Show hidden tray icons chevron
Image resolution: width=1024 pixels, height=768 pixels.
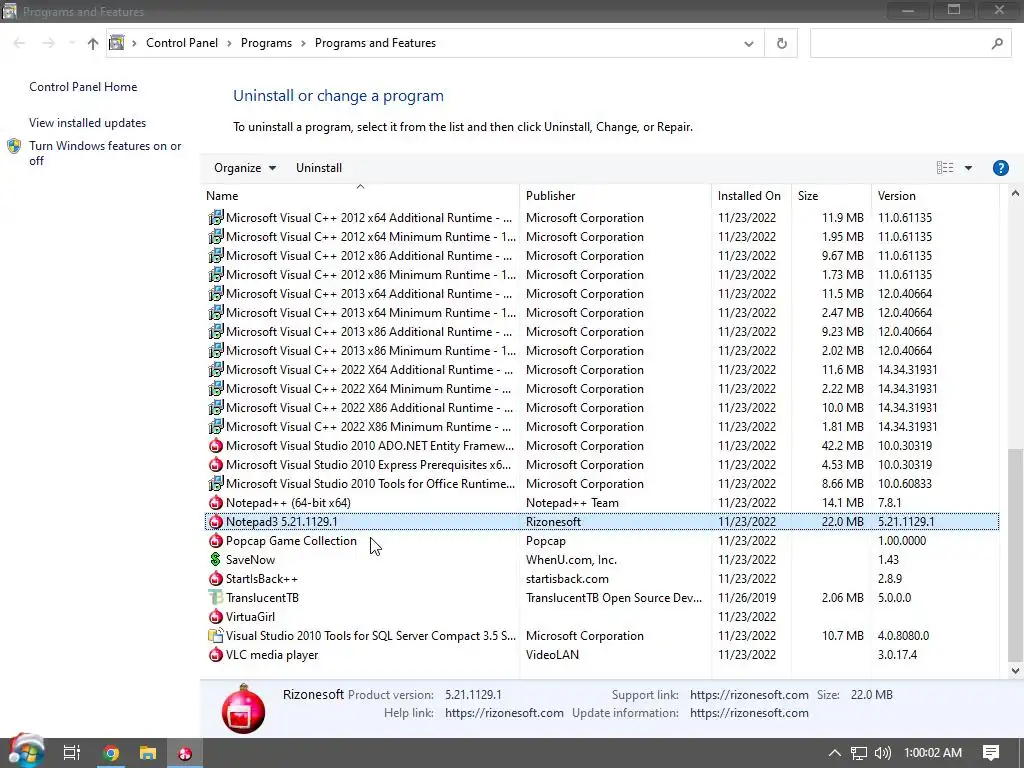point(835,753)
